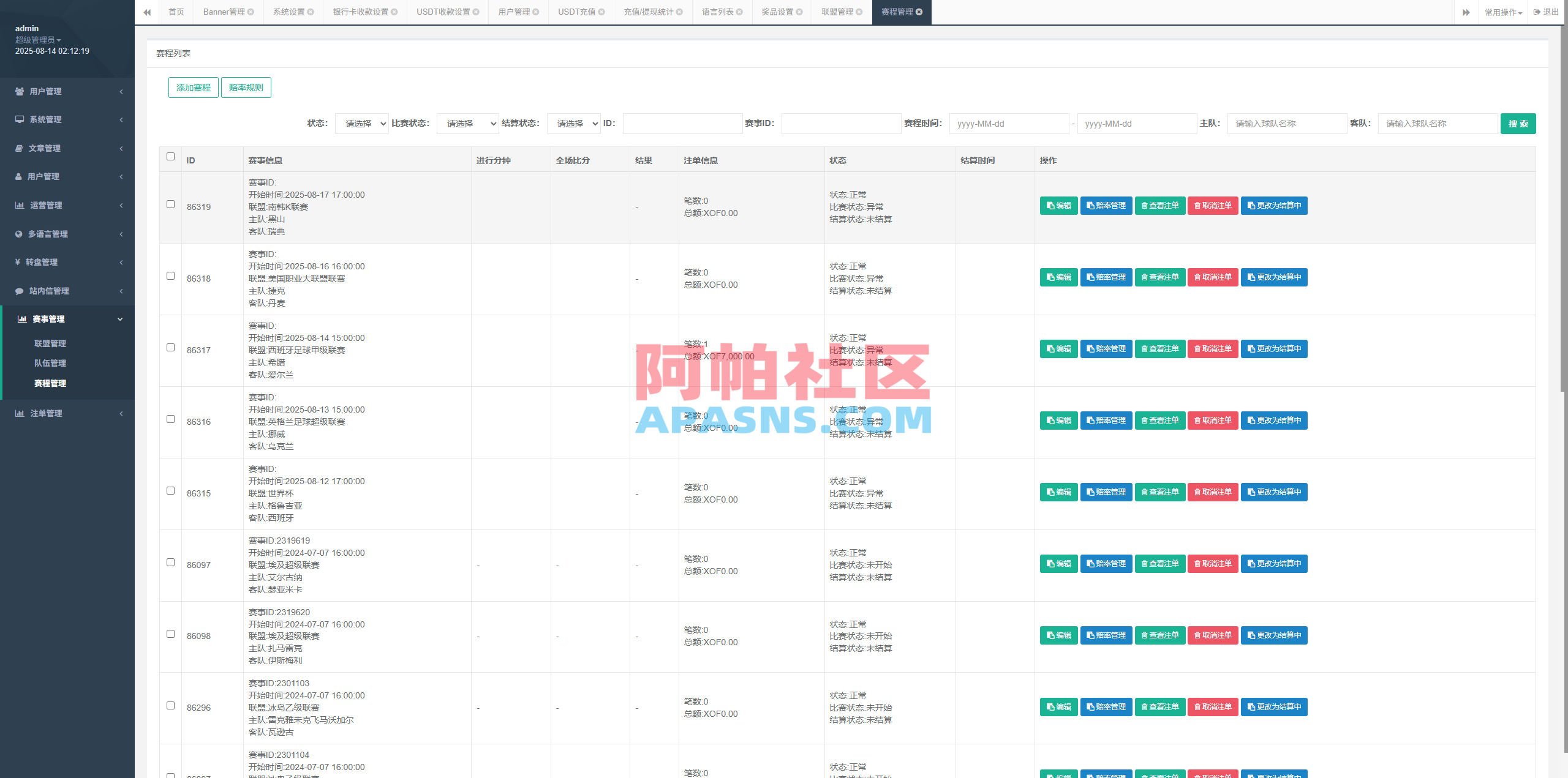The width and height of the screenshot is (1568, 778).
Task: Select the 转盘管理 ¥ icon
Action: tap(19, 261)
